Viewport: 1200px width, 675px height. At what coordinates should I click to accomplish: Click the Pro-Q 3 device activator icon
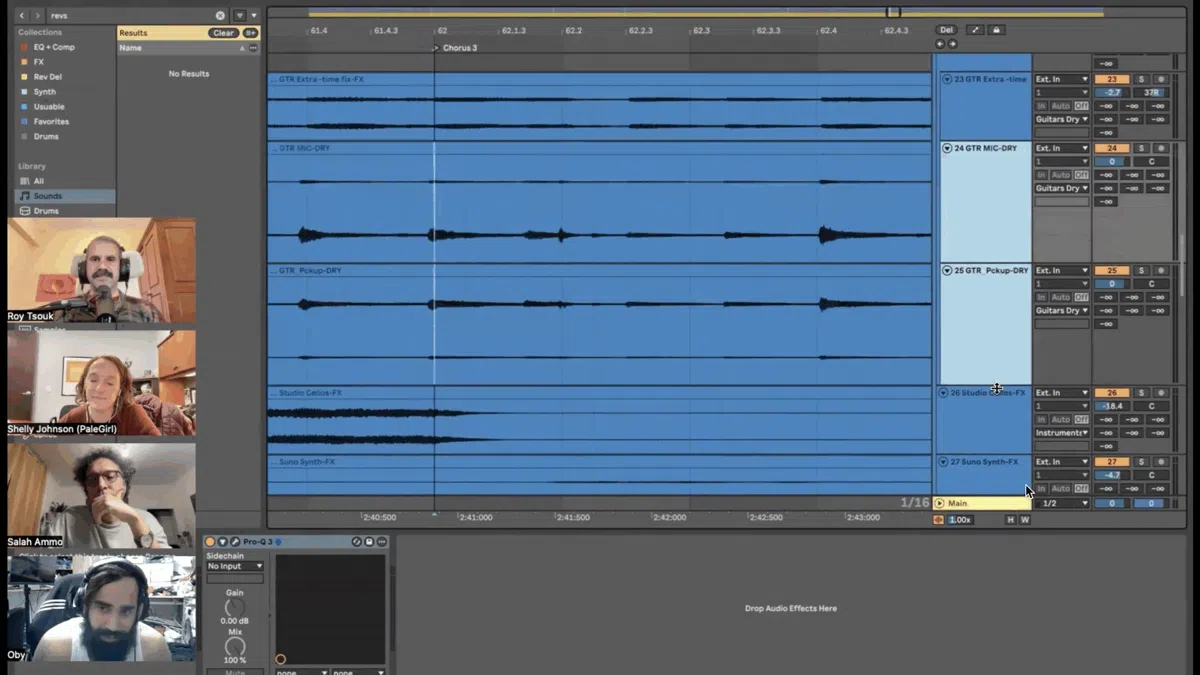point(210,542)
